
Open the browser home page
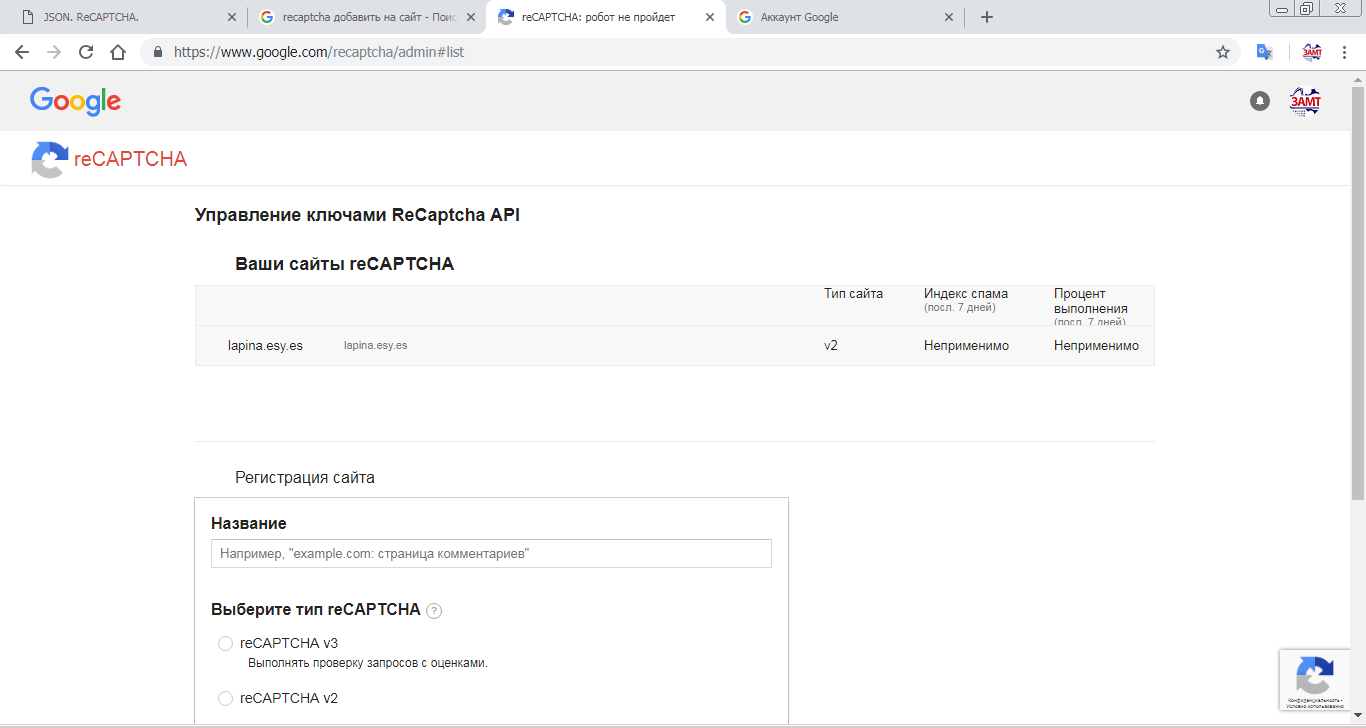(118, 52)
